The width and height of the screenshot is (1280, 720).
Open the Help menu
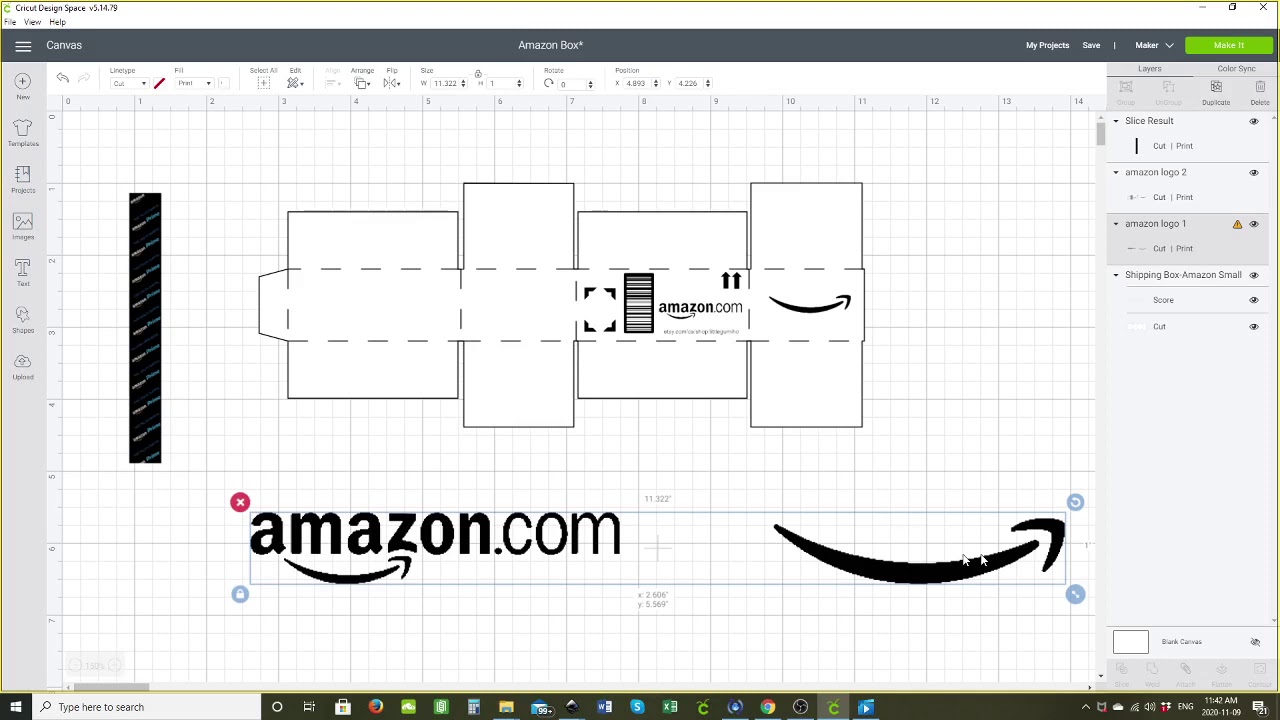(58, 22)
